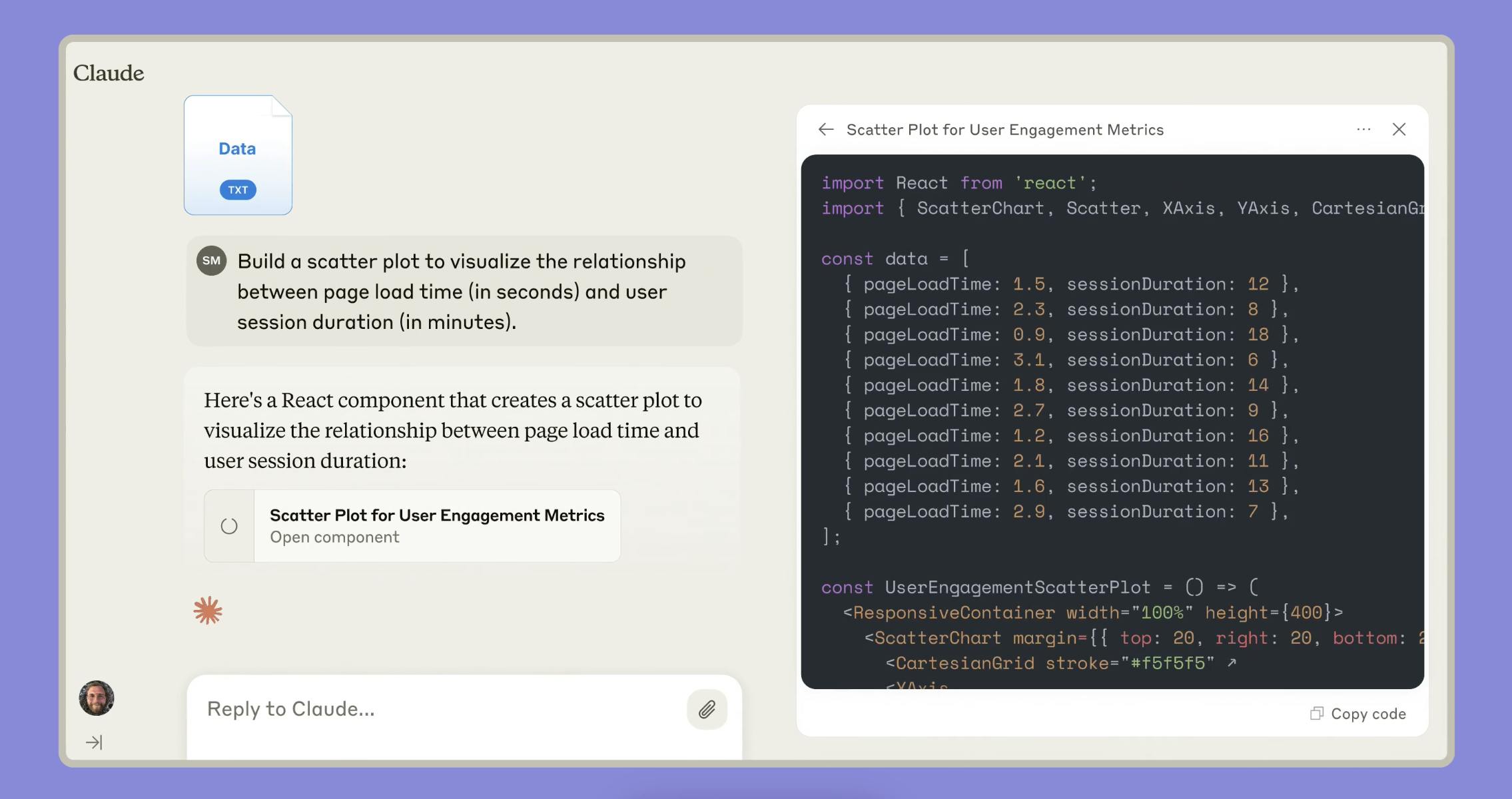
Task: Open the user profile photo avatar
Action: (97, 698)
